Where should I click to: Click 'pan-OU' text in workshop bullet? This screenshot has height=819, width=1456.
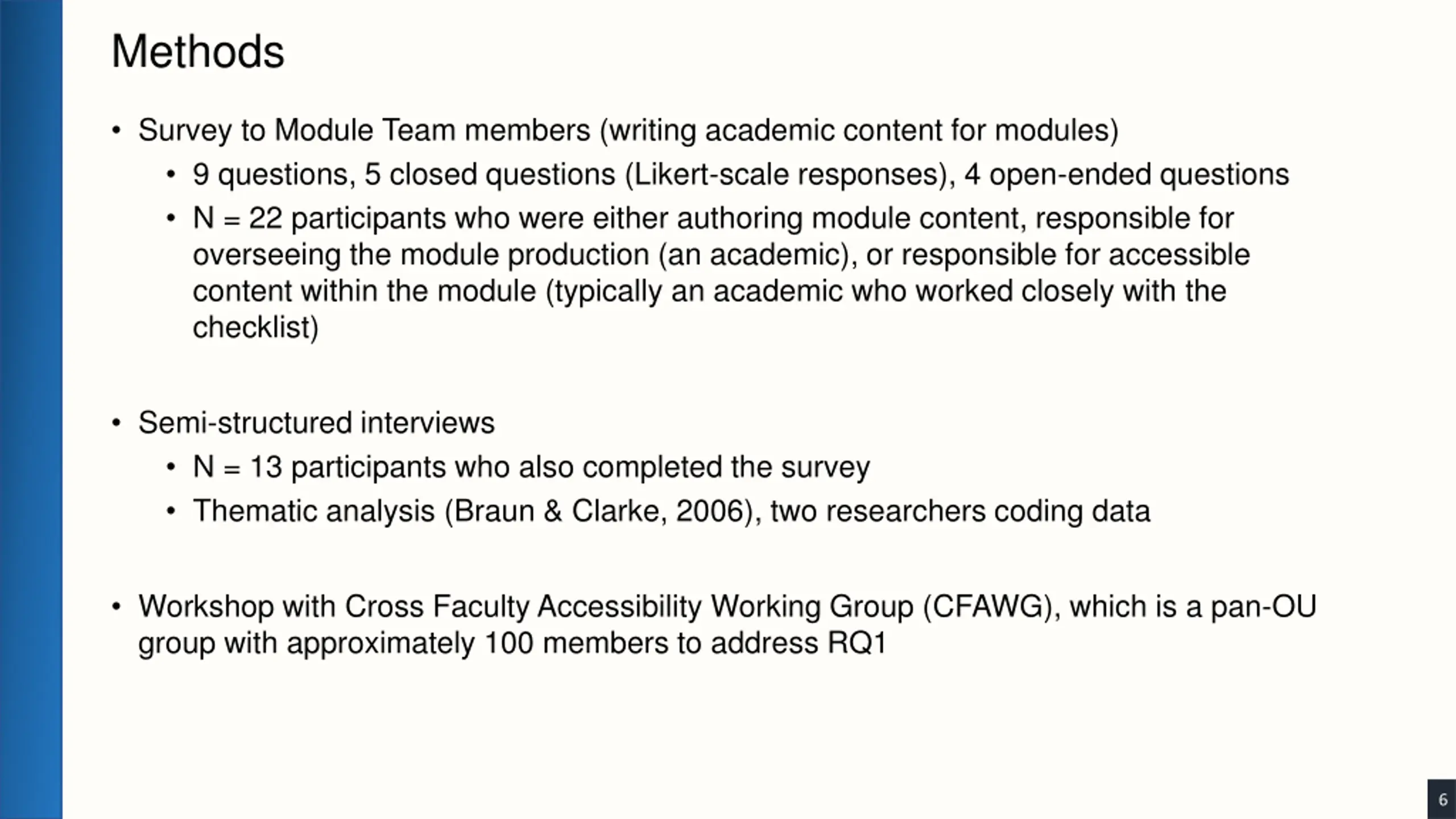pyautogui.click(x=1263, y=607)
